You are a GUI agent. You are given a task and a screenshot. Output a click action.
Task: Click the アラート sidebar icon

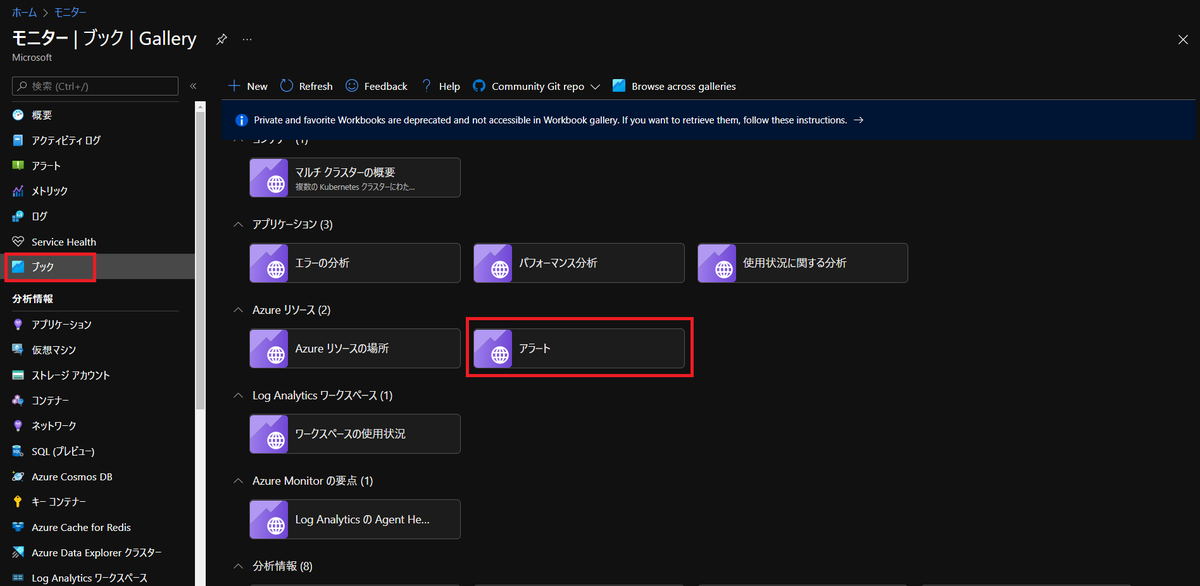pos(18,165)
